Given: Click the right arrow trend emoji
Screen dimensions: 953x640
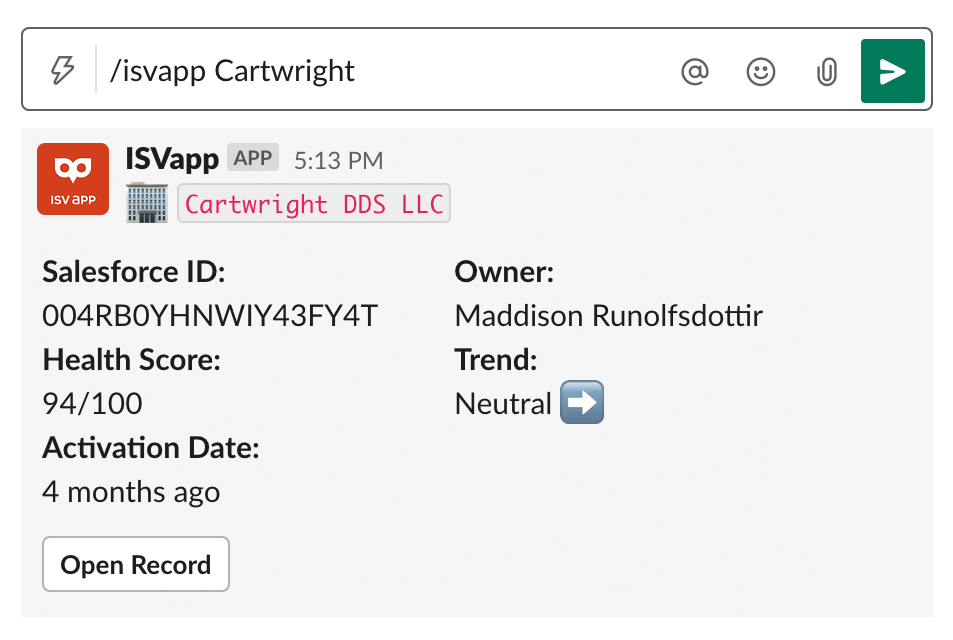Looking at the screenshot, I should [x=582, y=402].
